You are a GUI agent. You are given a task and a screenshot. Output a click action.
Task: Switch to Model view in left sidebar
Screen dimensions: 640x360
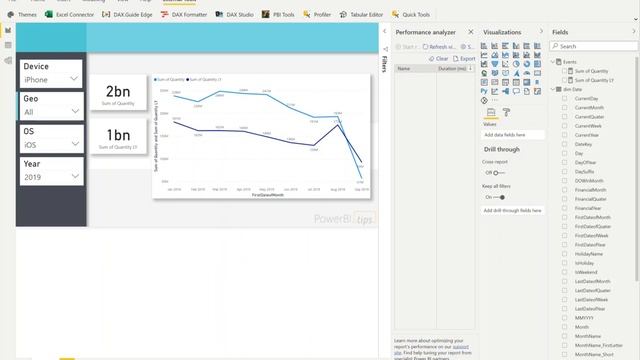(x=8, y=60)
